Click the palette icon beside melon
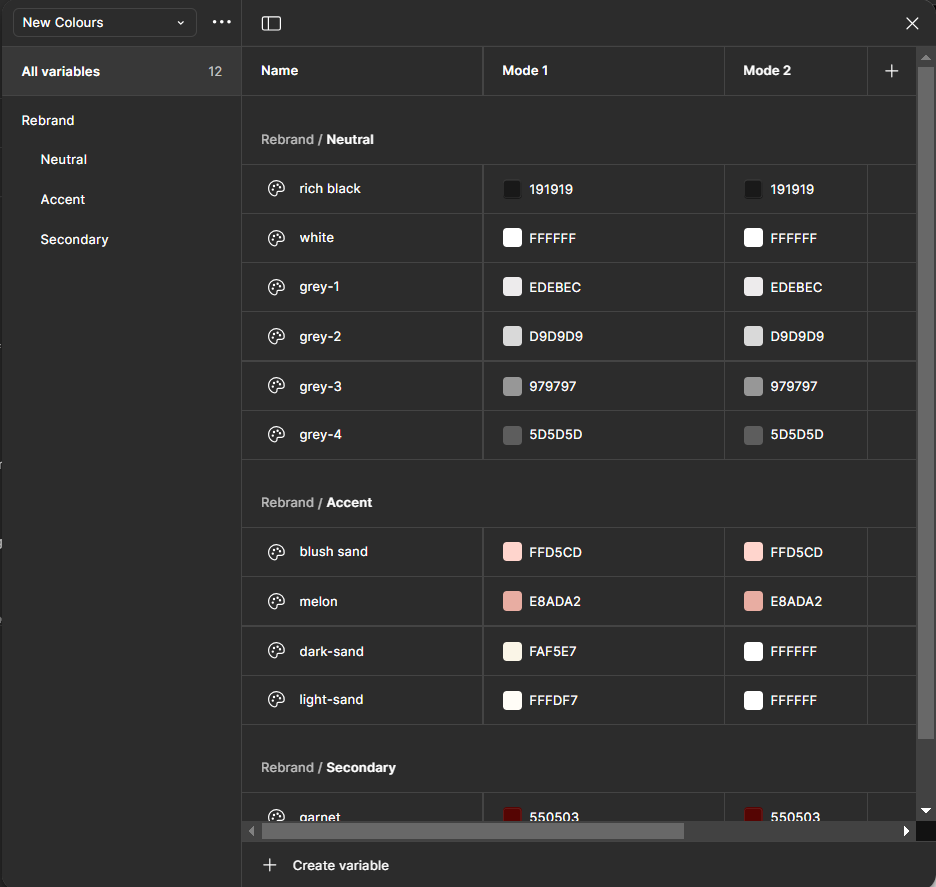The width and height of the screenshot is (936, 887). 277,602
